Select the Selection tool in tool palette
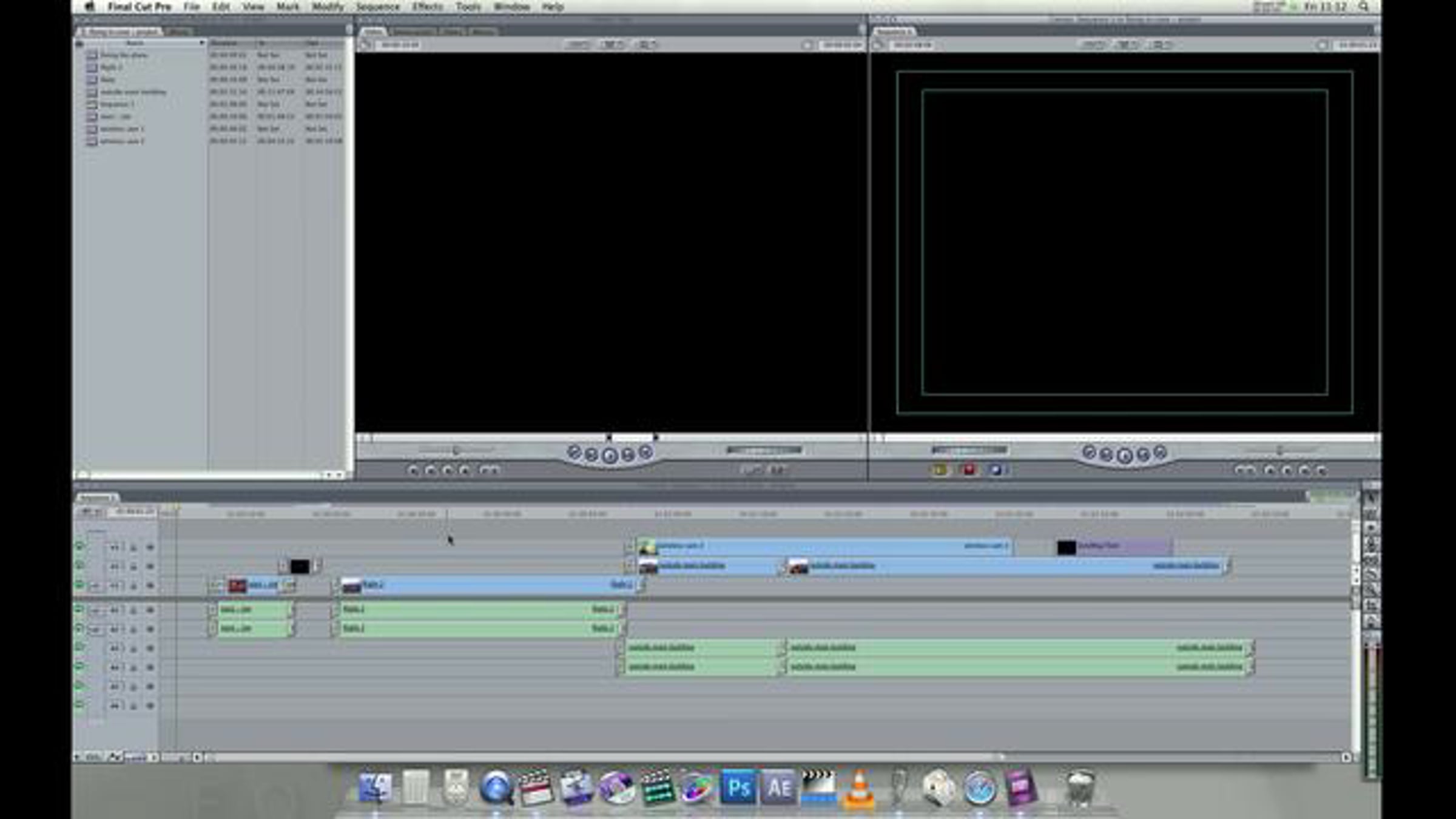This screenshot has width=1456, height=819. tap(1370, 499)
